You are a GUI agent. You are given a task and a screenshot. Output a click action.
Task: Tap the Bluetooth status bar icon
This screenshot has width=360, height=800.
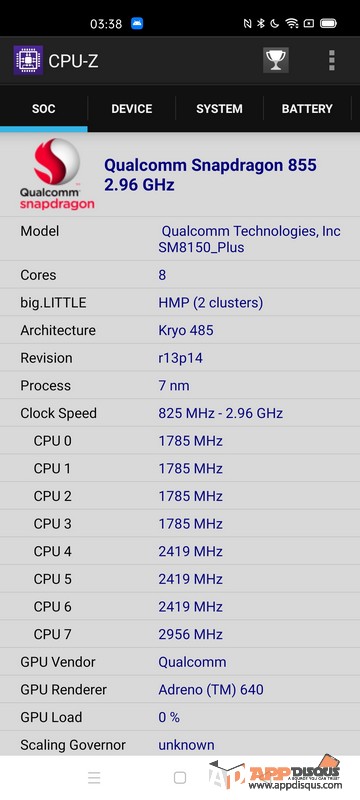[261, 23]
